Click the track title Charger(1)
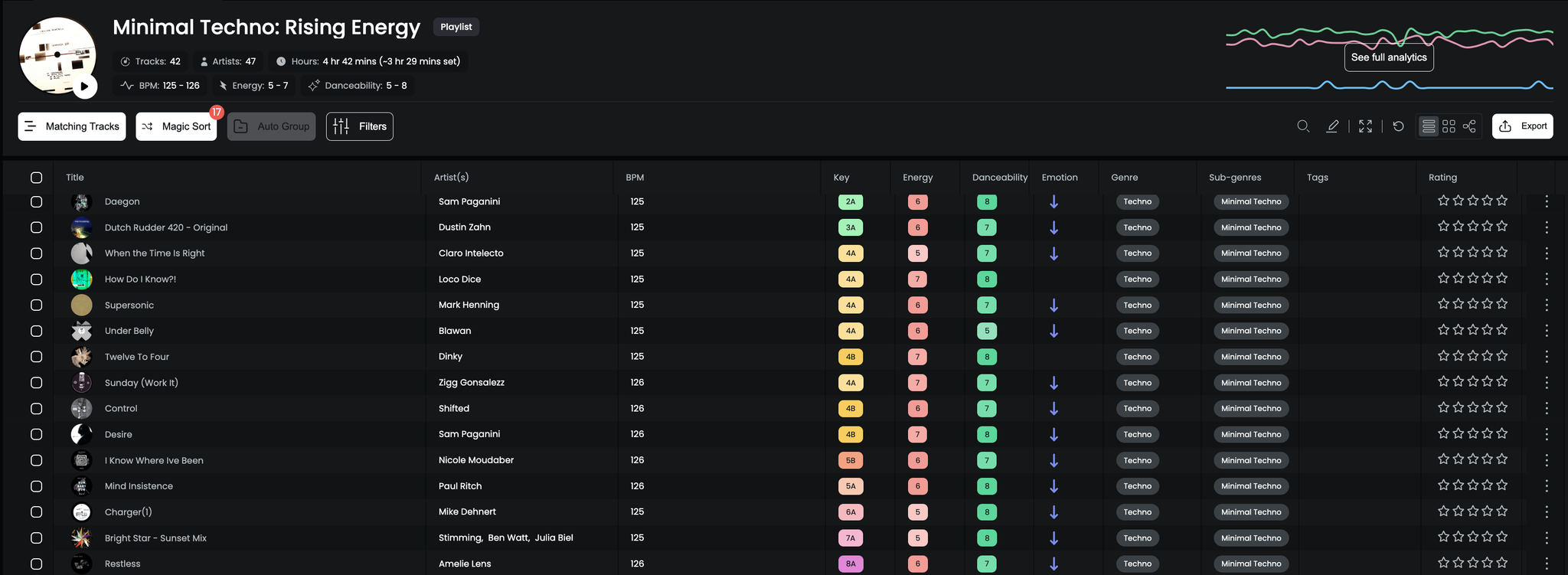Image resolution: width=1568 pixels, height=575 pixels. [x=129, y=512]
